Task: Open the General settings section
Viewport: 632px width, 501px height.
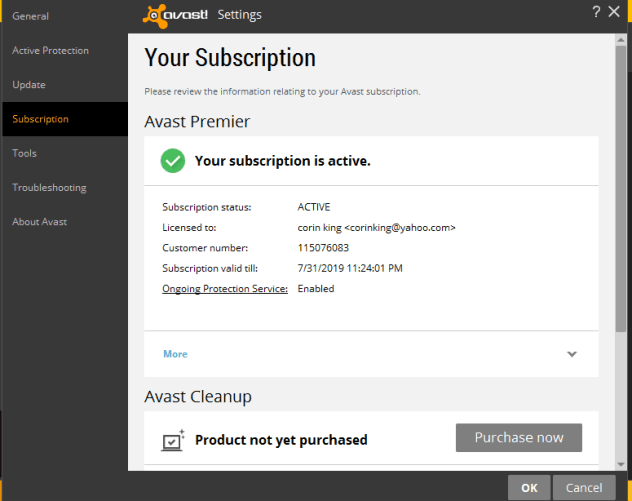Action: pos(30,16)
